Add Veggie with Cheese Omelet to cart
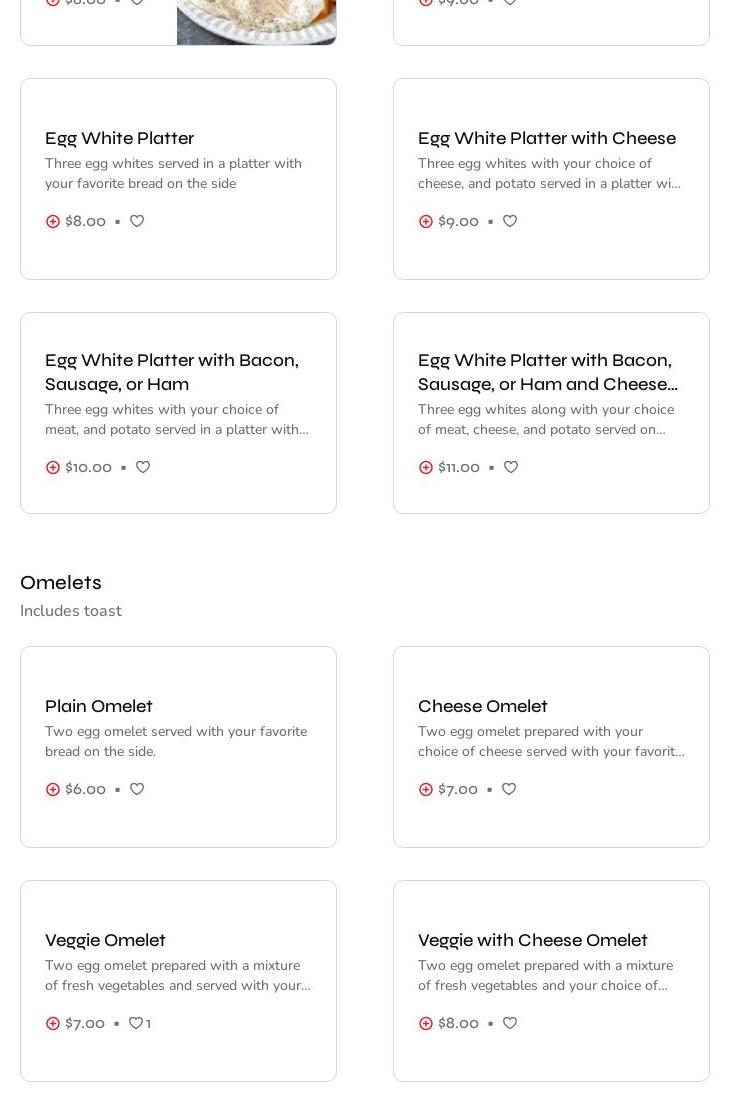750x1106 pixels. (x=426, y=1023)
